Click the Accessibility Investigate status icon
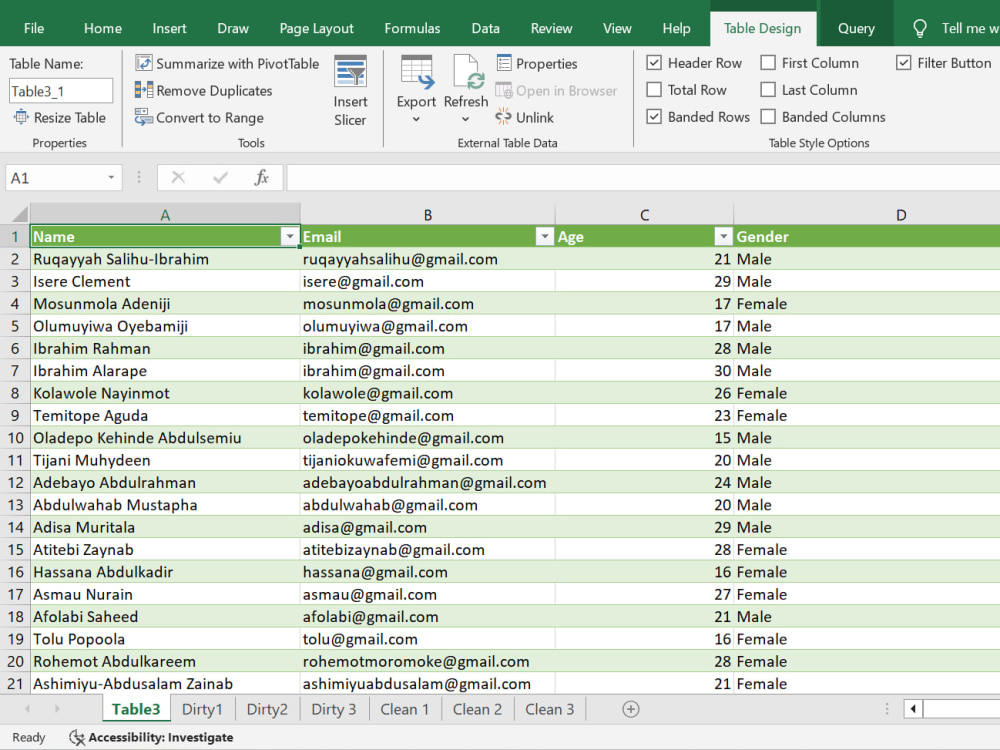 click(77, 737)
